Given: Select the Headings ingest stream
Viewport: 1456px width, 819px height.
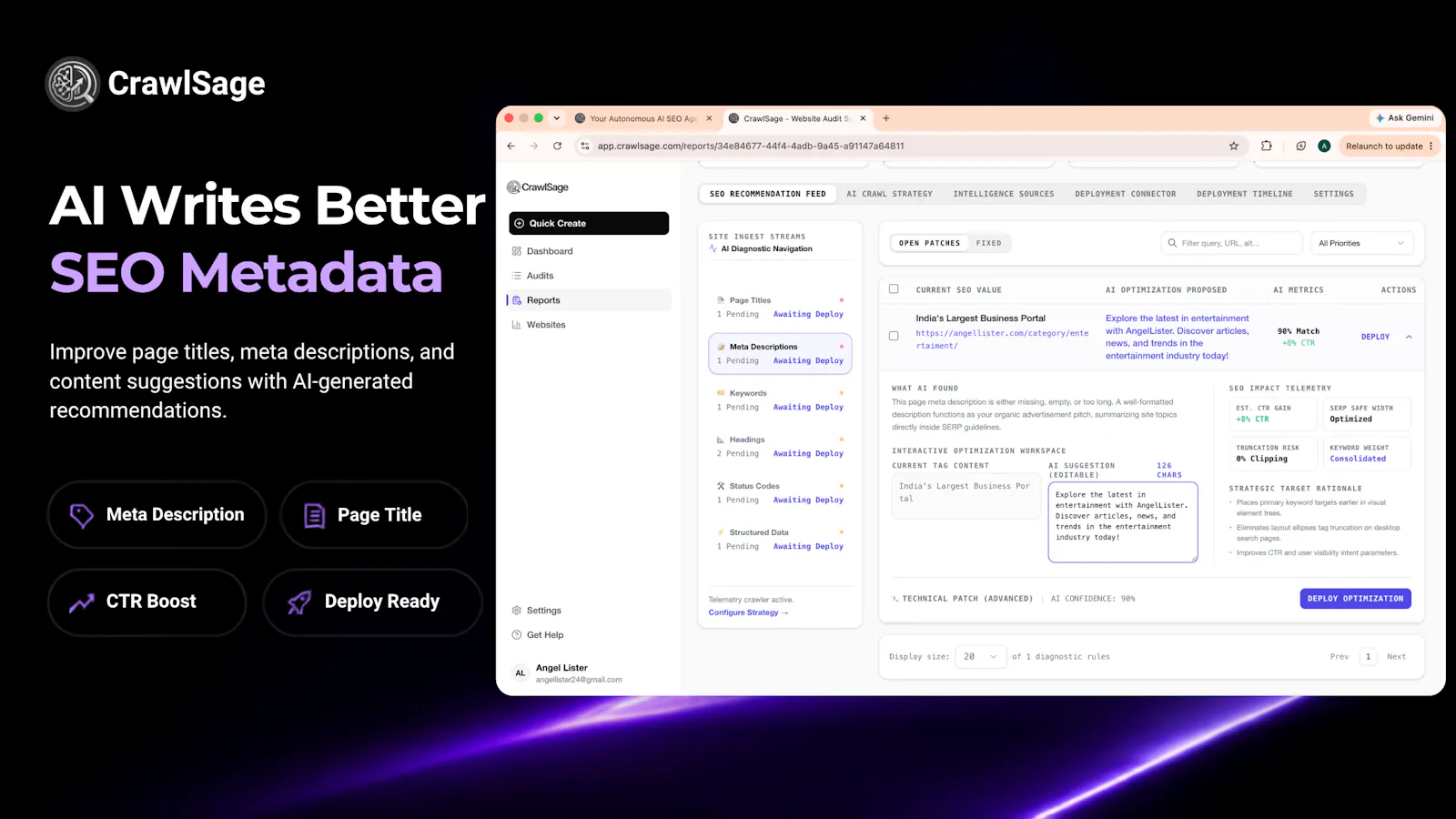Looking at the screenshot, I should [x=780, y=446].
